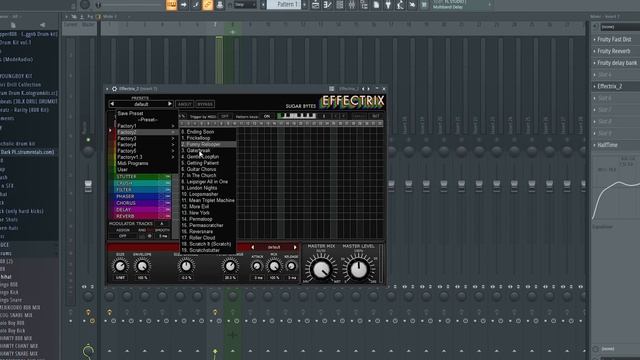
Task: Click previous arrow on red effect preset bar
Action: click(x=253, y=247)
